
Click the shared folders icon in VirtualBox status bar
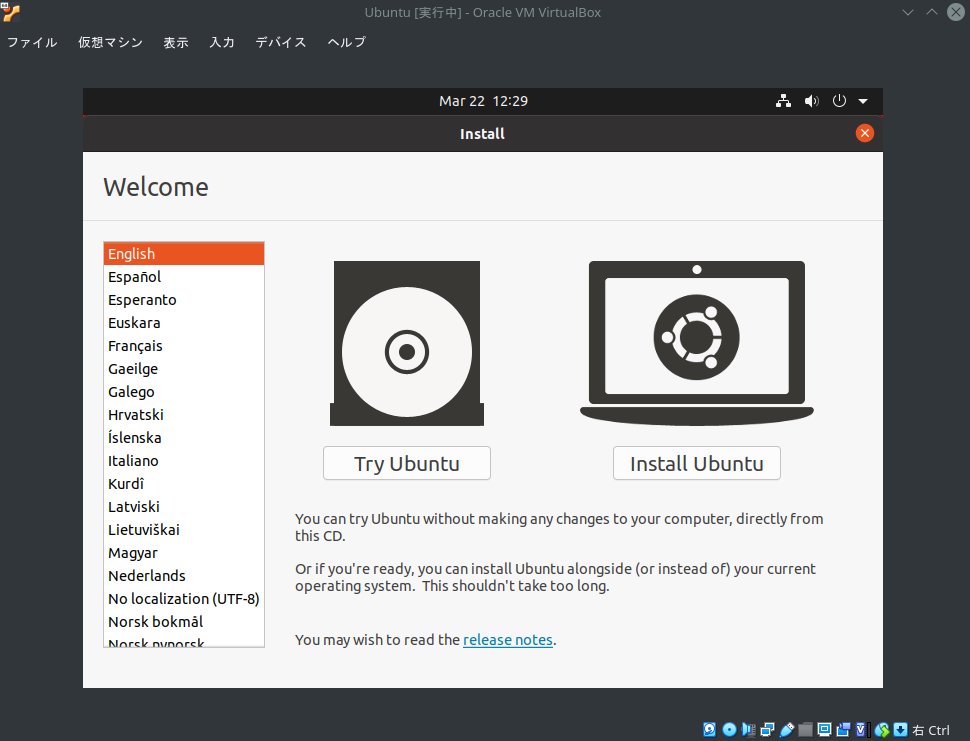pyautogui.click(x=805, y=730)
